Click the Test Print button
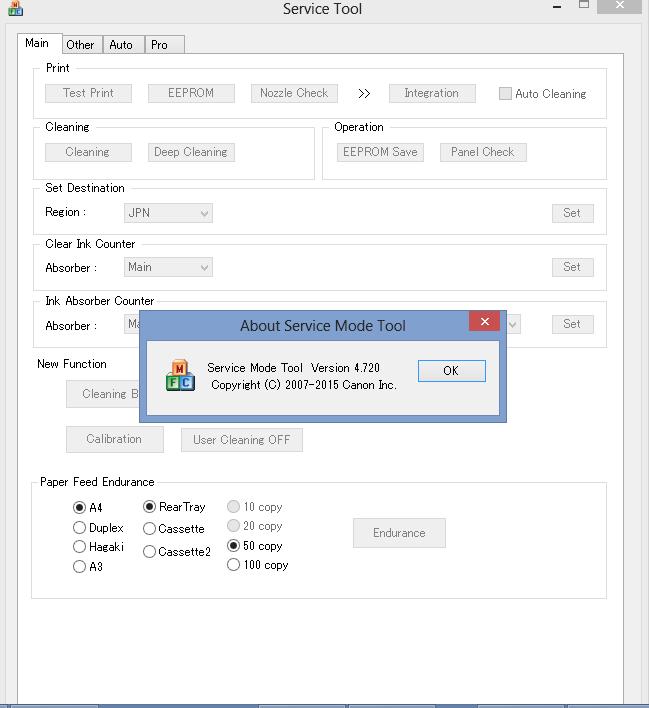Viewport: 649px width, 708px height. pos(89,93)
